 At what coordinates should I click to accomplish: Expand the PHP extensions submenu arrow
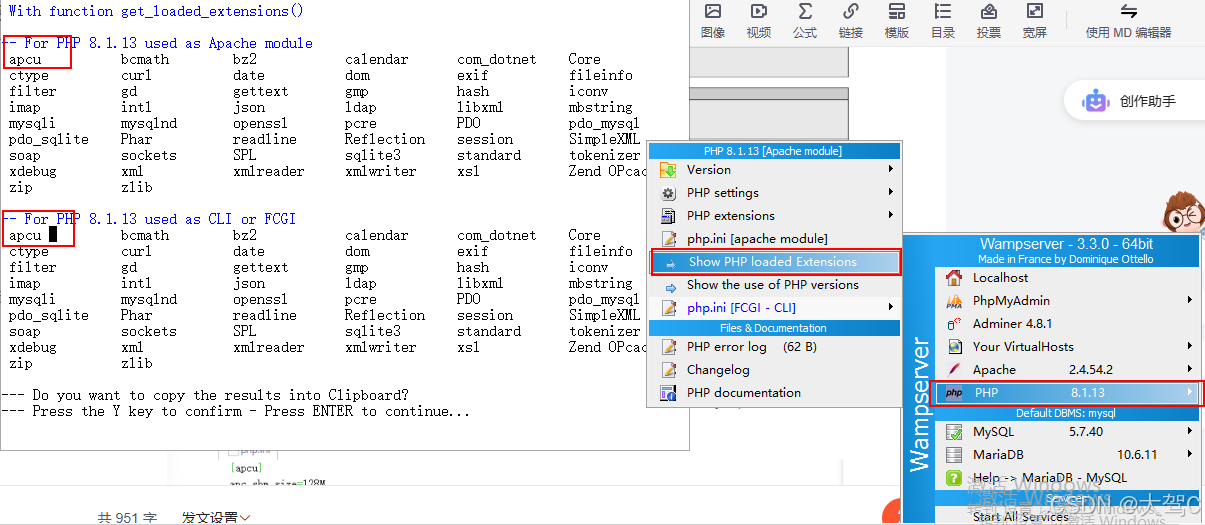click(890, 216)
